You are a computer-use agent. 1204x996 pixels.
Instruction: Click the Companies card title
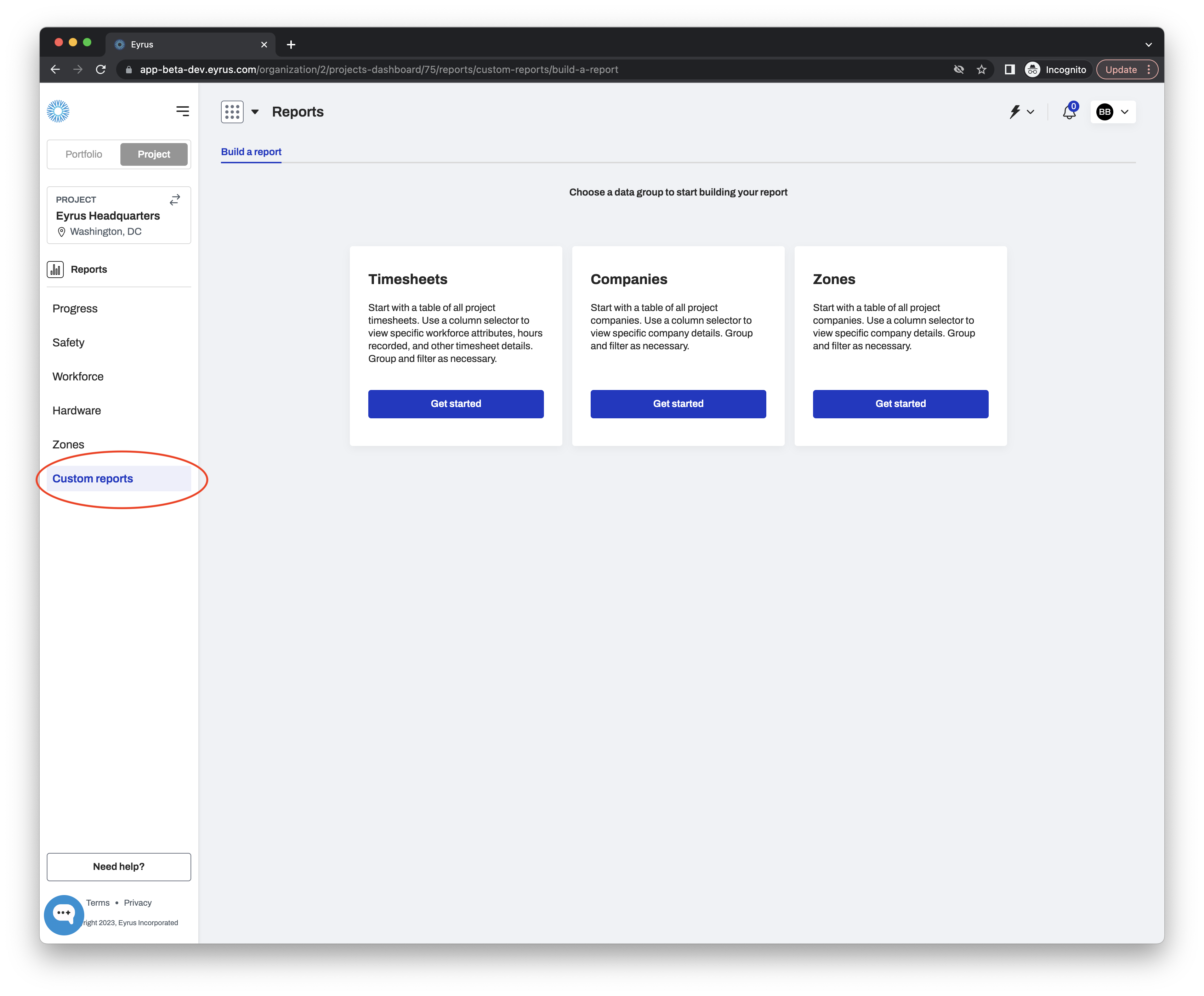pyautogui.click(x=629, y=279)
